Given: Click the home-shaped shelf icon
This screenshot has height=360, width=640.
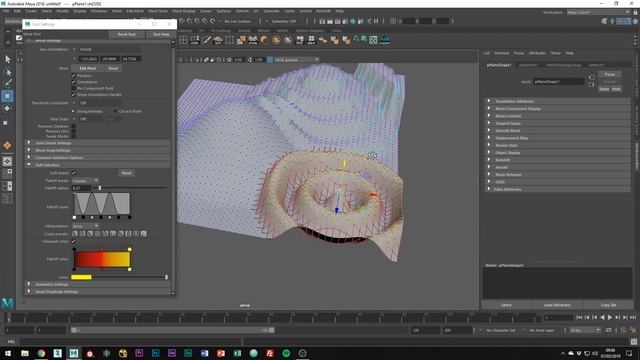Looking at the screenshot, I should (x=218, y=40).
